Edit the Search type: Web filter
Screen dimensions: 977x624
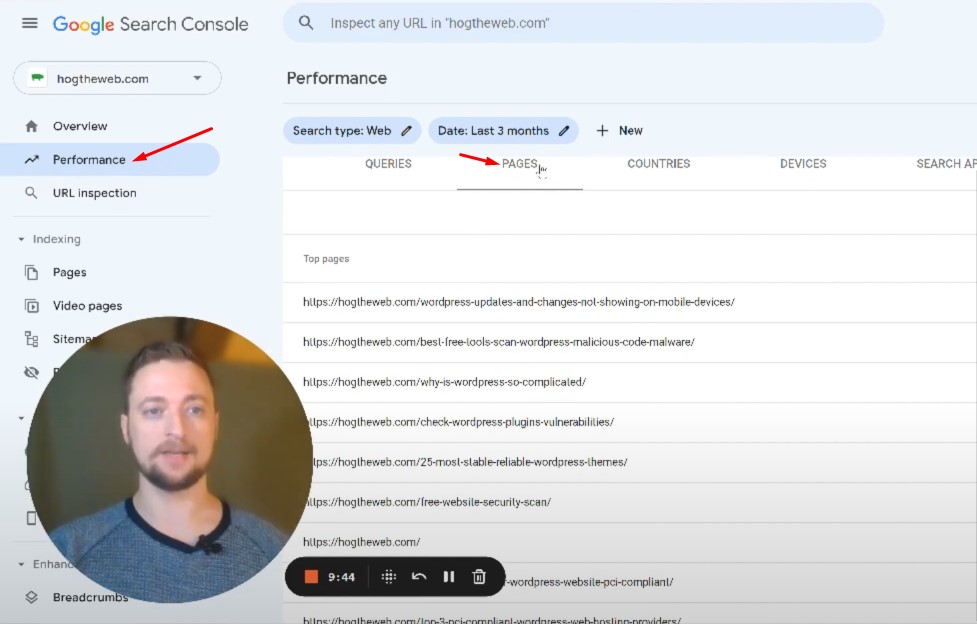click(x=352, y=131)
